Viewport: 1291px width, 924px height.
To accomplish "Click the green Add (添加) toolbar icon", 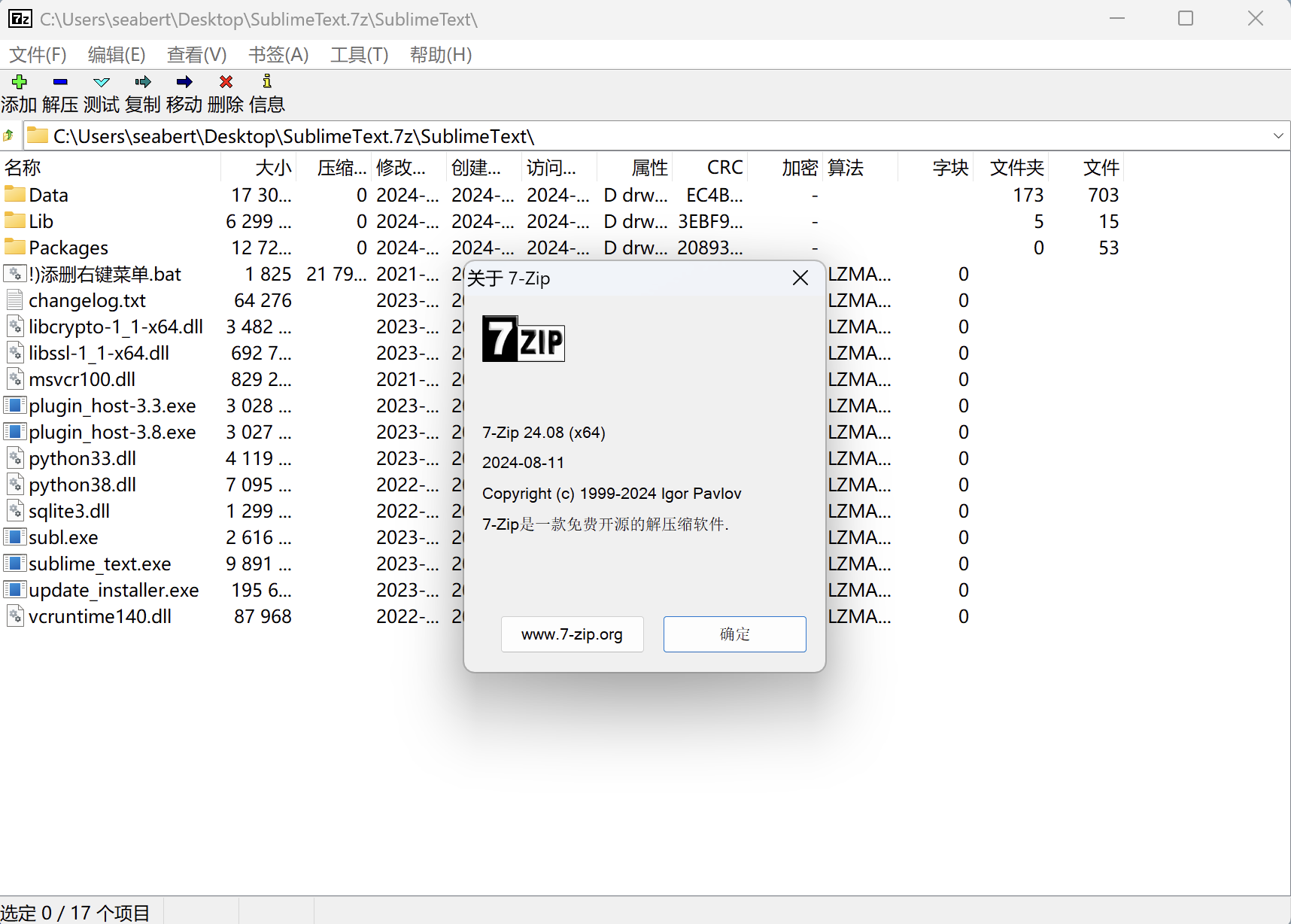I will coord(20,82).
